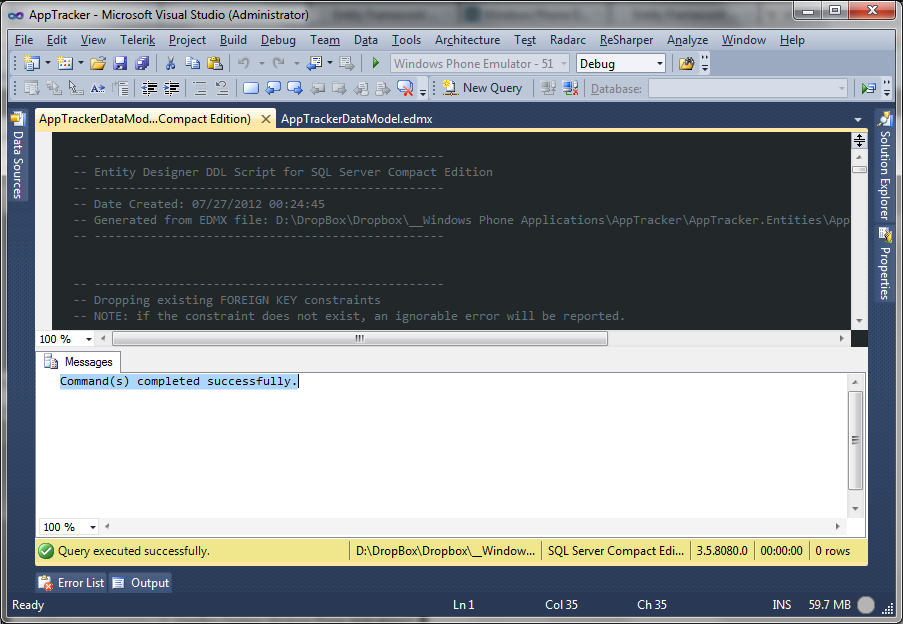The width and height of the screenshot is (903, 624).
Task: Uncomment the selected lines
Action: click(x=222, y=88)
